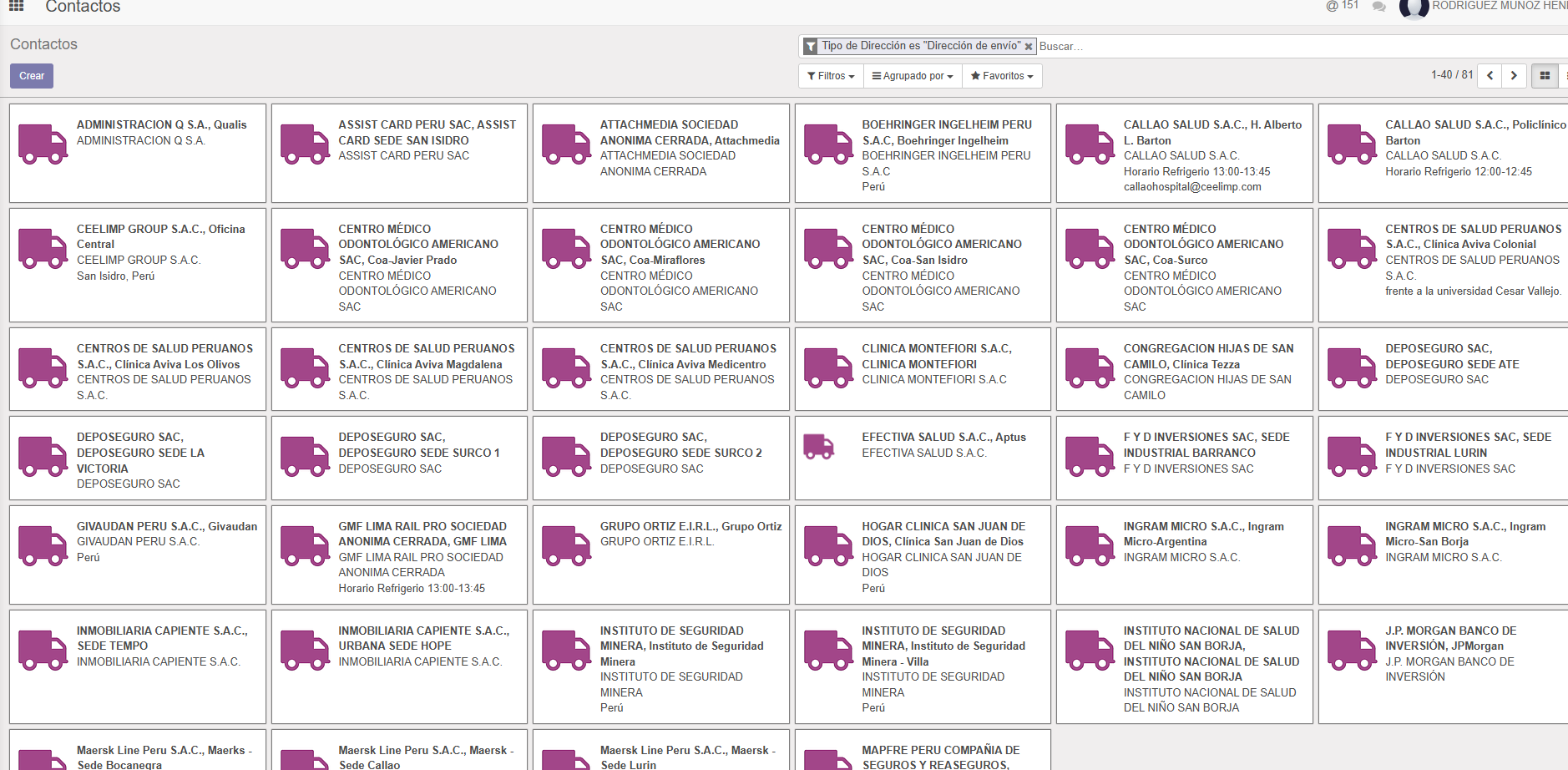The height and width of the screenshot is (770, 1568).
Task: Switch to kanban view
Action: coord(1545,76)
